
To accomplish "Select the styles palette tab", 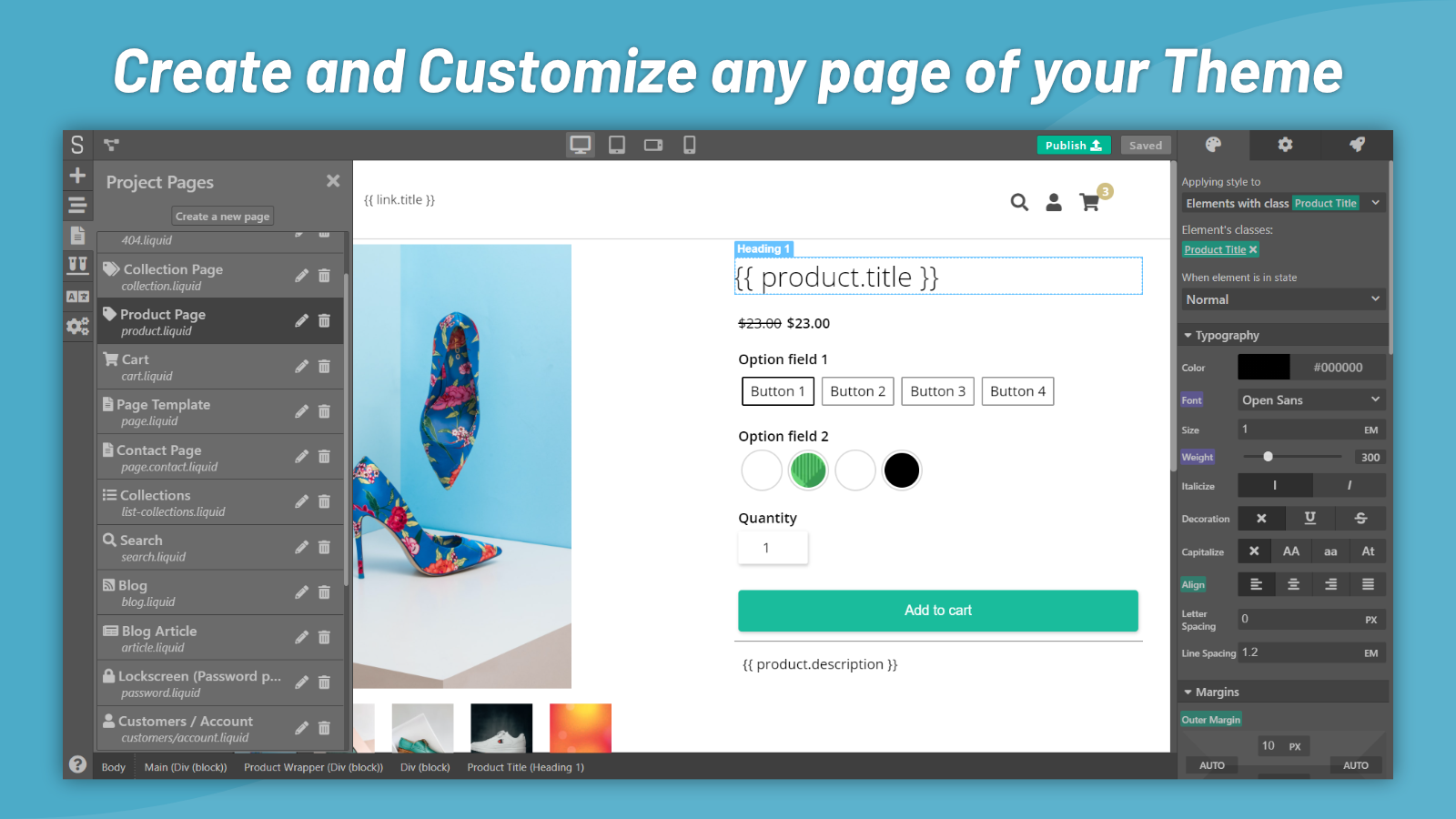I will click(1213, 145).
